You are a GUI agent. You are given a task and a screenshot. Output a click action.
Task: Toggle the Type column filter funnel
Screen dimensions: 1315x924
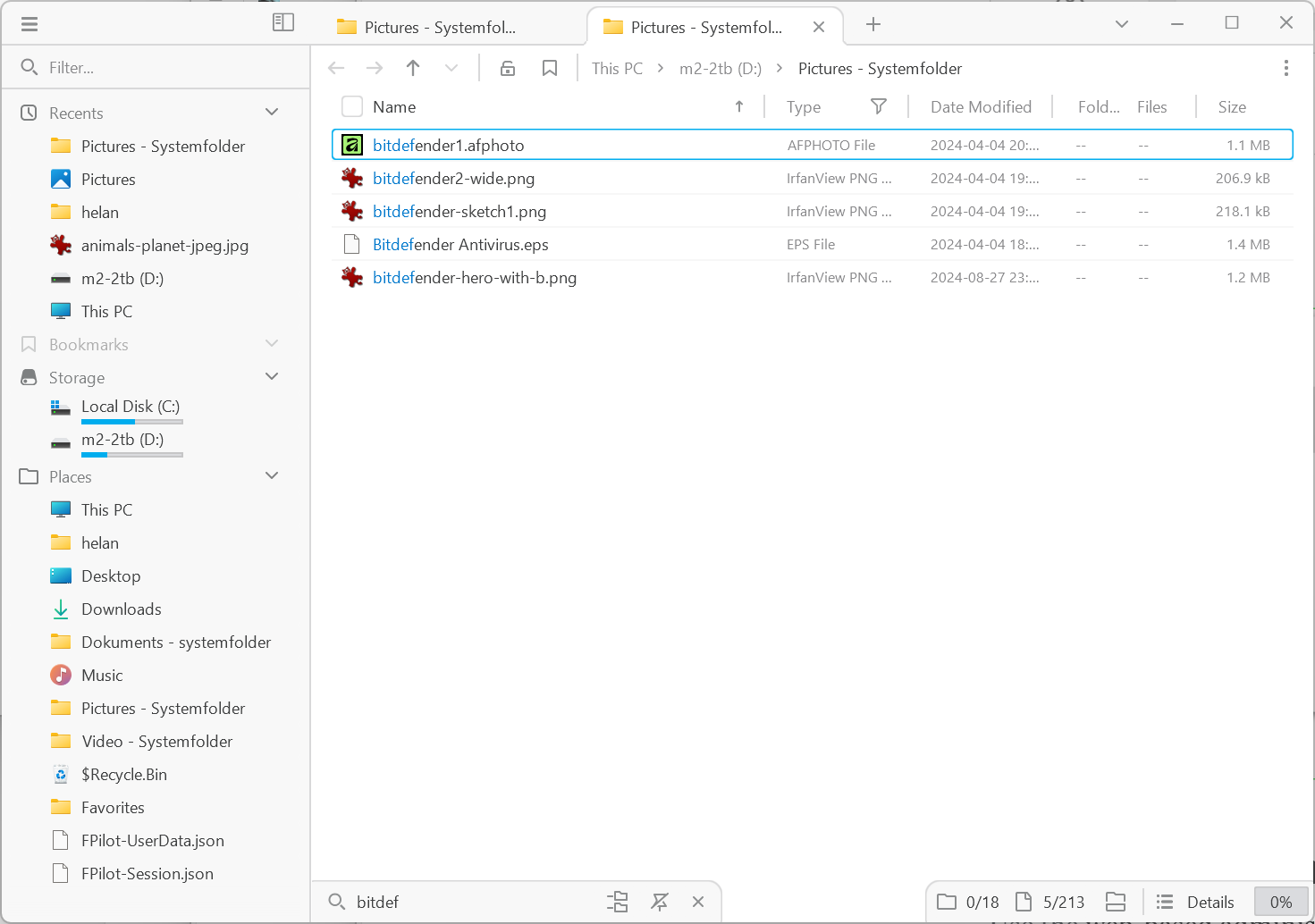point(879,105)
